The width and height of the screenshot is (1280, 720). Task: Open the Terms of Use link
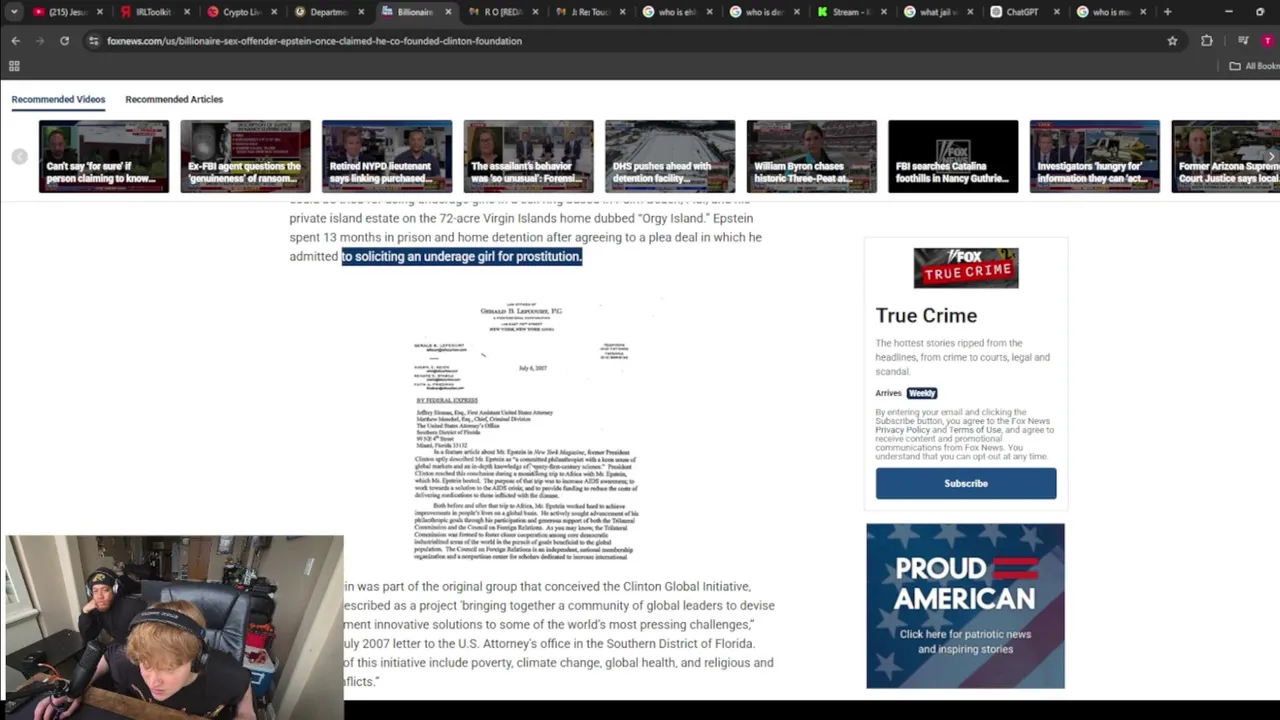pyautogui.click(x=977, y=430)
